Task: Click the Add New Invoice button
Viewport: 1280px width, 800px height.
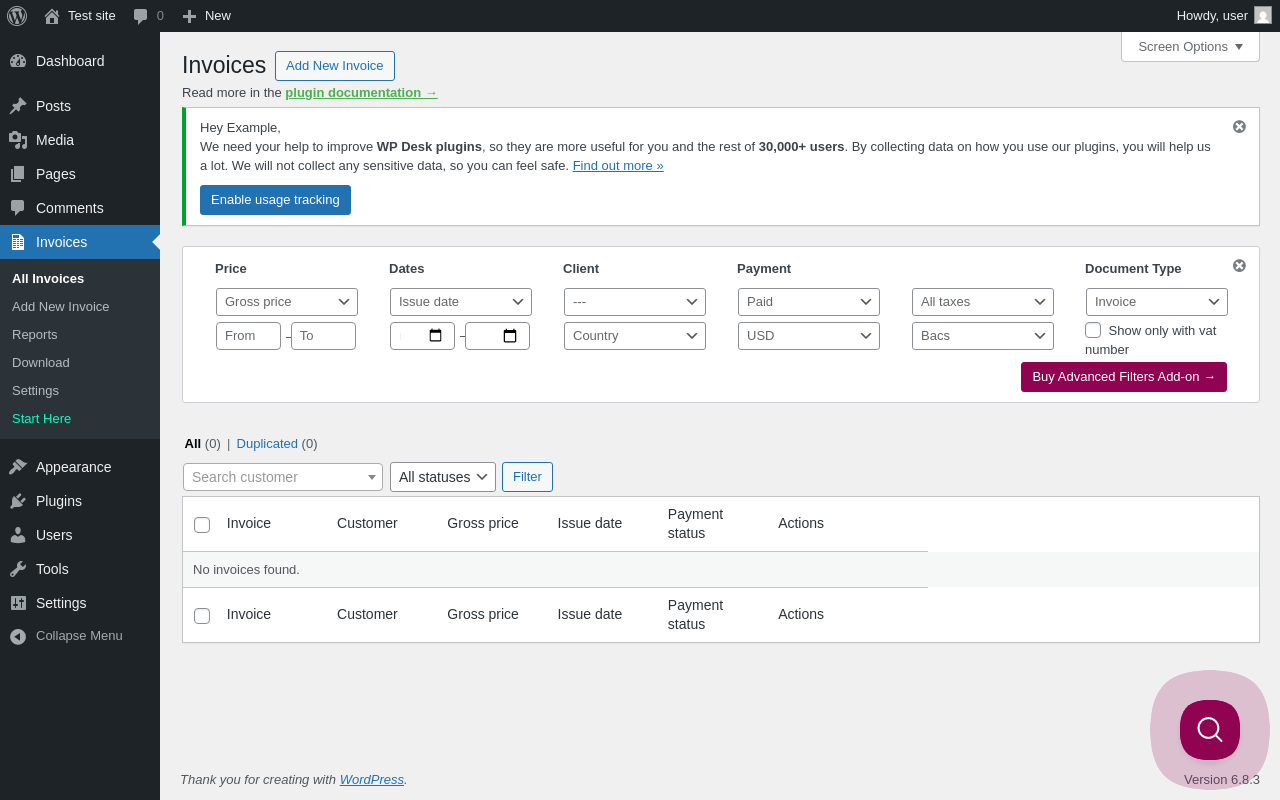Action: (335, 66)
